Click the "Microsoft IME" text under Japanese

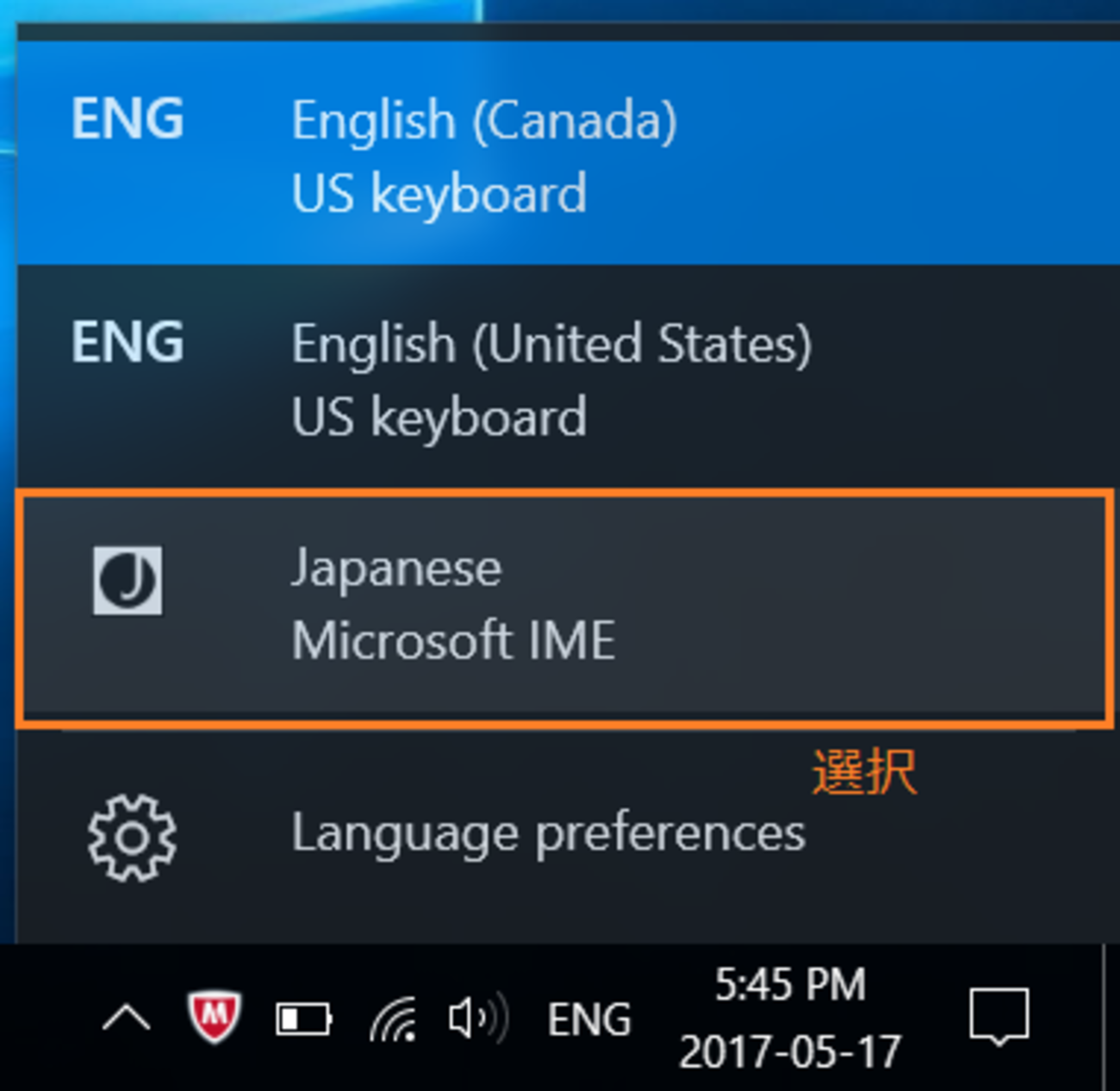[x=453, y=641]
